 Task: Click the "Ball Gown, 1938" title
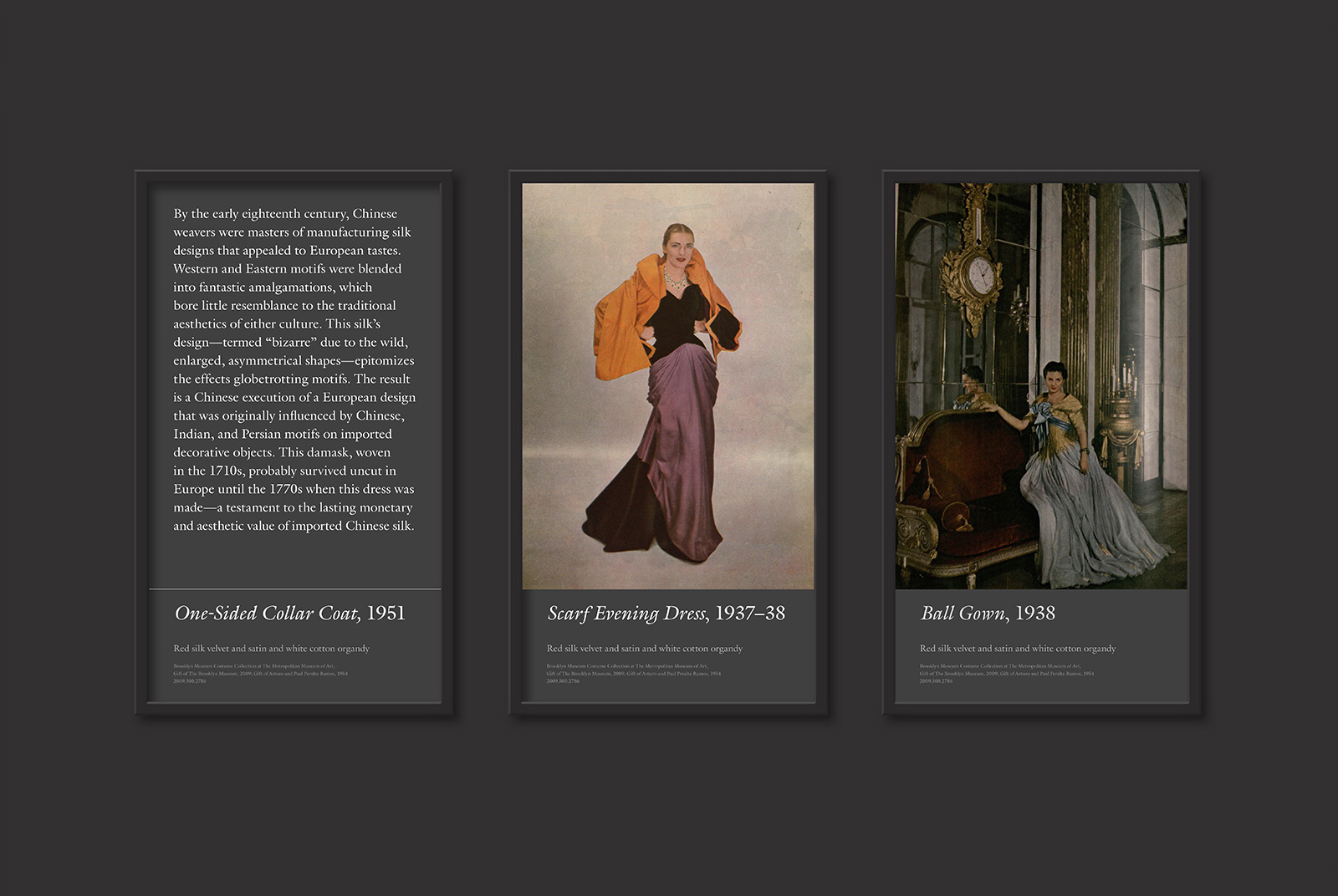pos(988,613)
